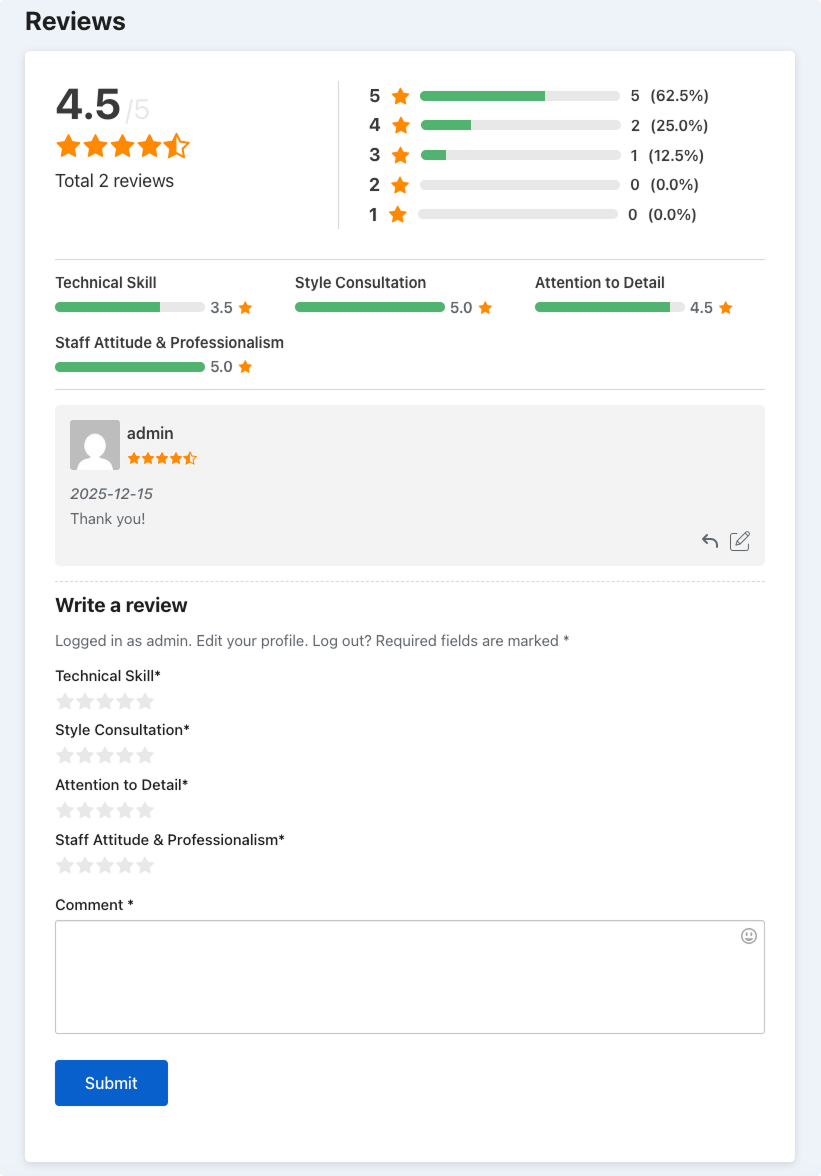Image resolution: width=821 pixels, height=1176 pixels.
Task: Click the star beside Staff Attitude & Professionalism's 5.0 score
Action: tap(245, 367)
